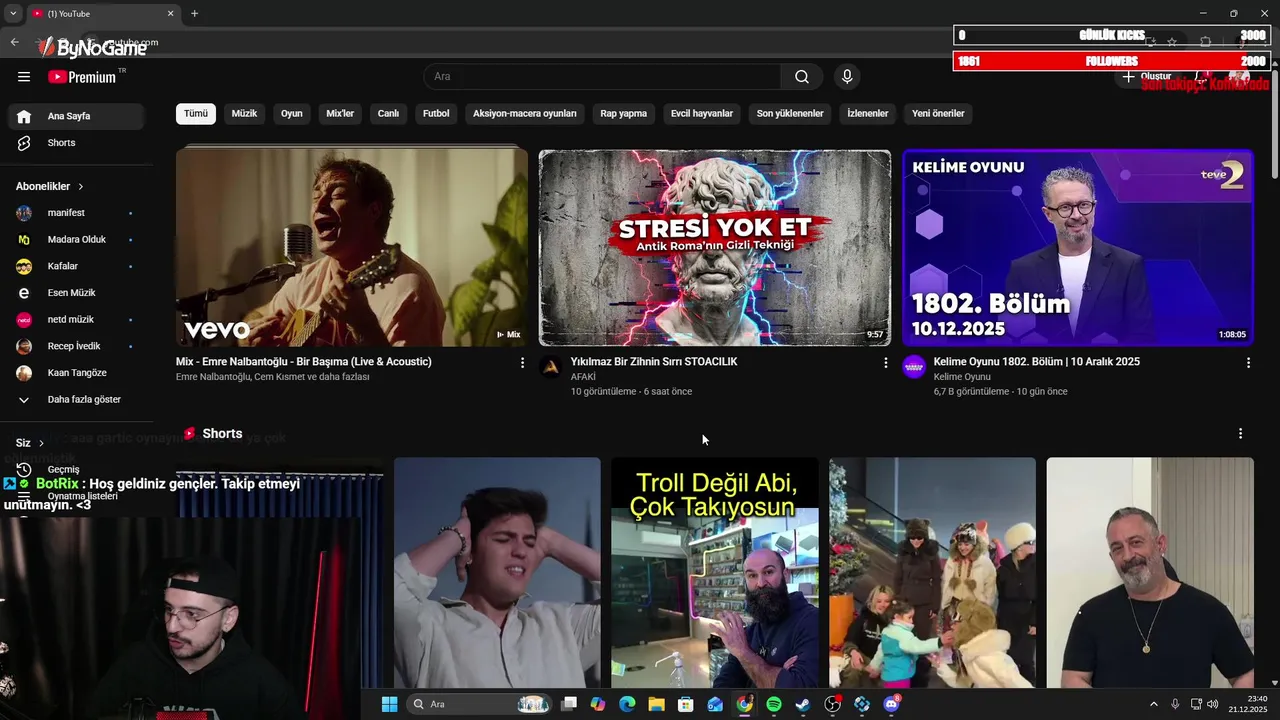
Task: Open the netd müzik subscription
Action: point(76,320)
